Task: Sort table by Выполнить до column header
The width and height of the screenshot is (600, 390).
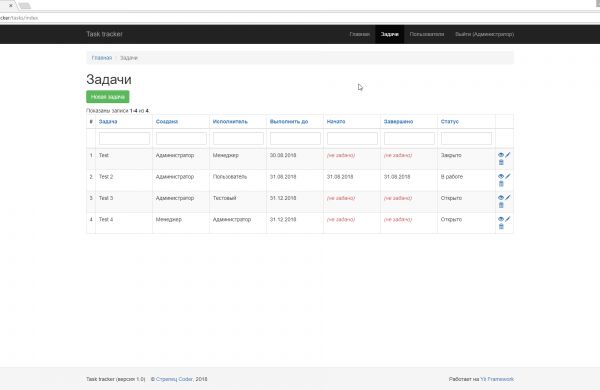Action: (x=289, y=122)
